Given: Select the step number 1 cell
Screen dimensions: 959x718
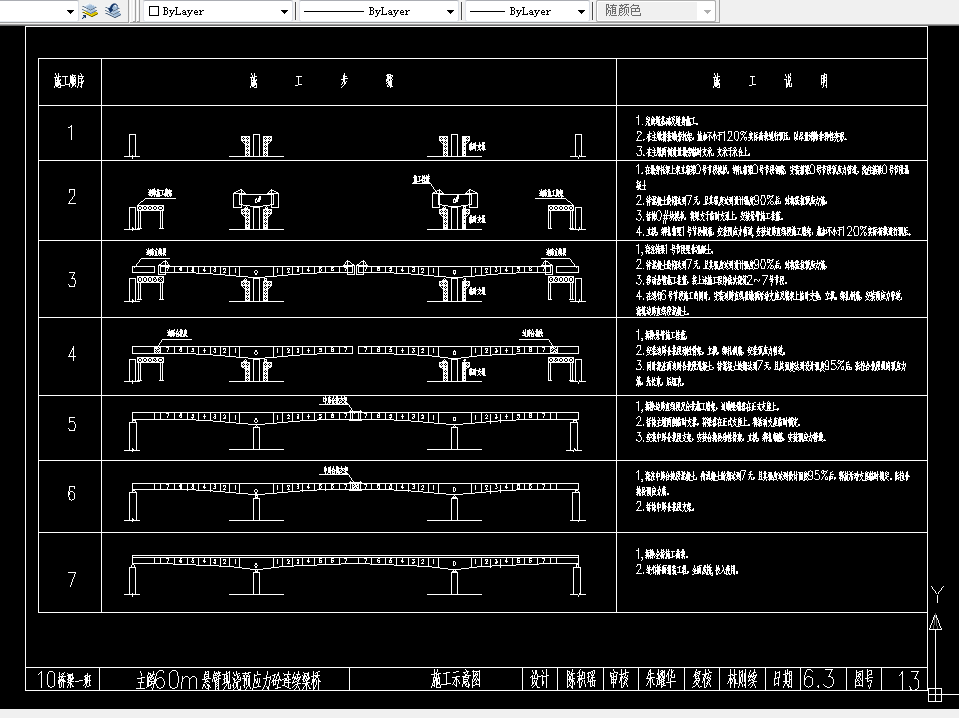Looking at the screenshot, I should (70, 133).
